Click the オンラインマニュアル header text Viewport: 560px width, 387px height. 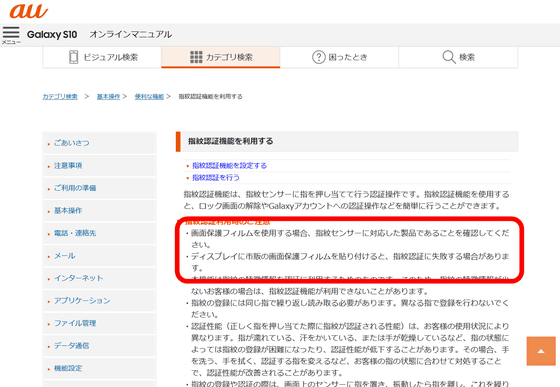(x=131, y=34)
